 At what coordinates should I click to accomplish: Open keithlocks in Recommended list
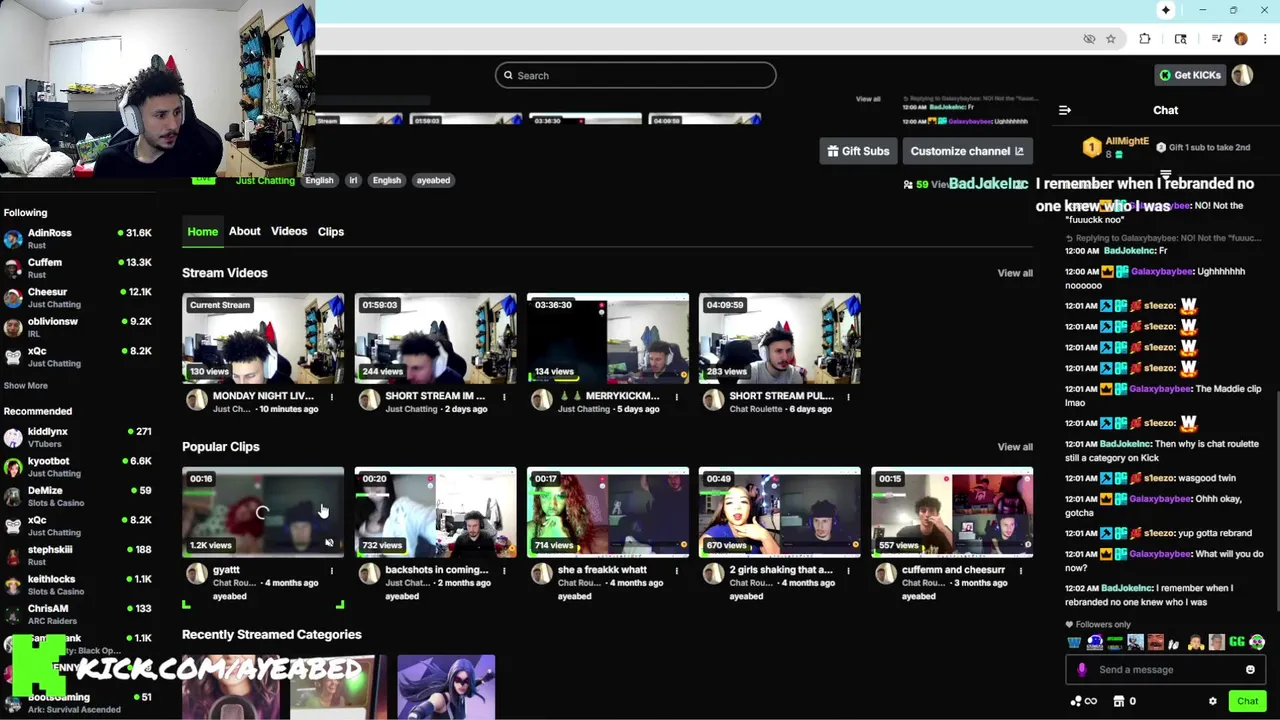pos(78,585)
